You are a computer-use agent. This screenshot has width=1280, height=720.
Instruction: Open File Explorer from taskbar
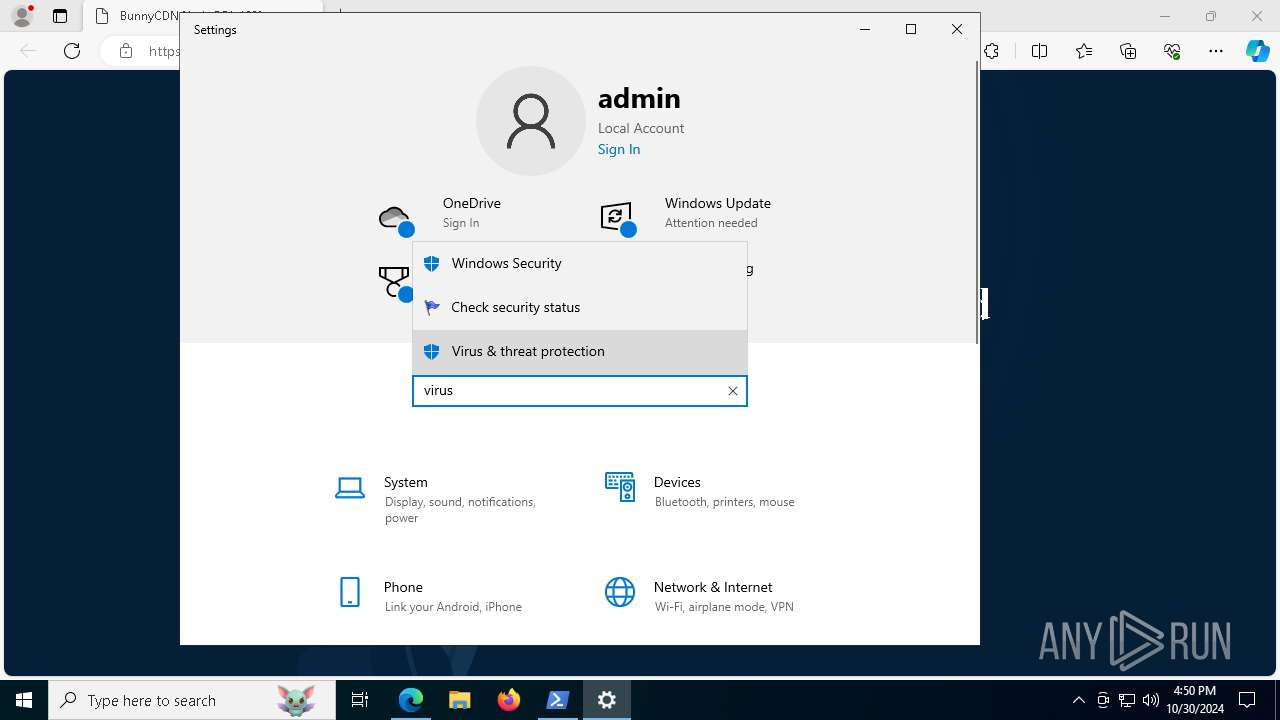point(460,700)
